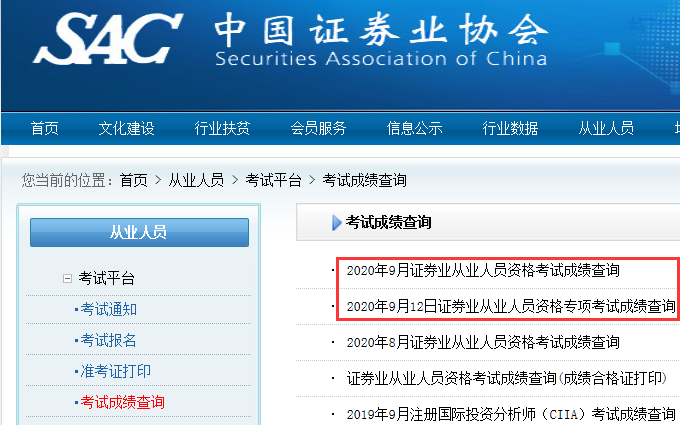The height and width of the screenshot is (425, 680).
Task: Go to 会员服务 in the navigation bar
Action: [x=318, y=128]
